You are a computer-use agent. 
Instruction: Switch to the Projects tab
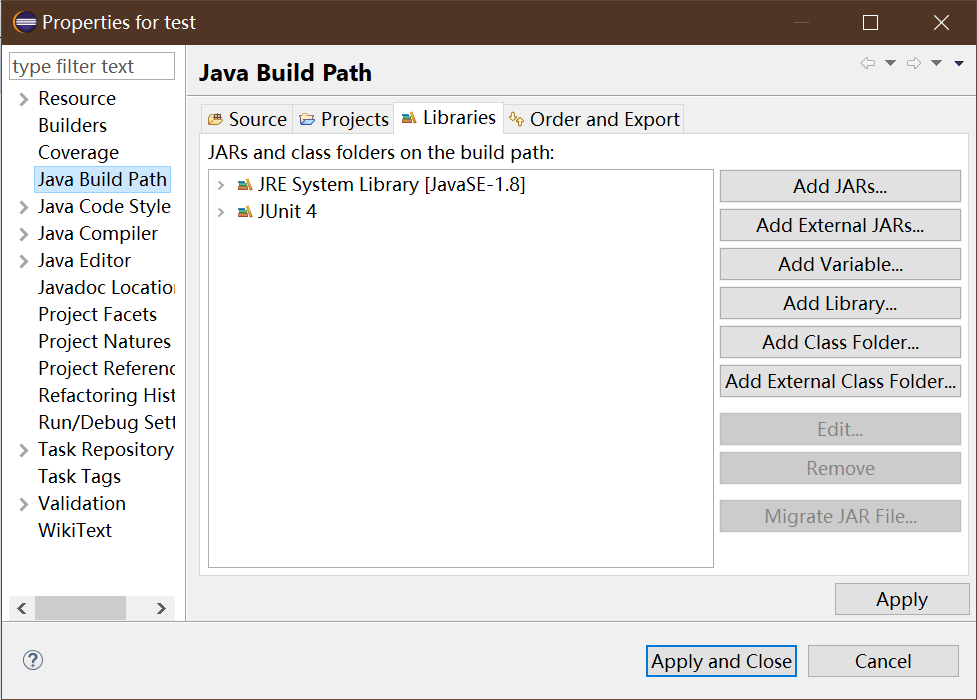343,119
